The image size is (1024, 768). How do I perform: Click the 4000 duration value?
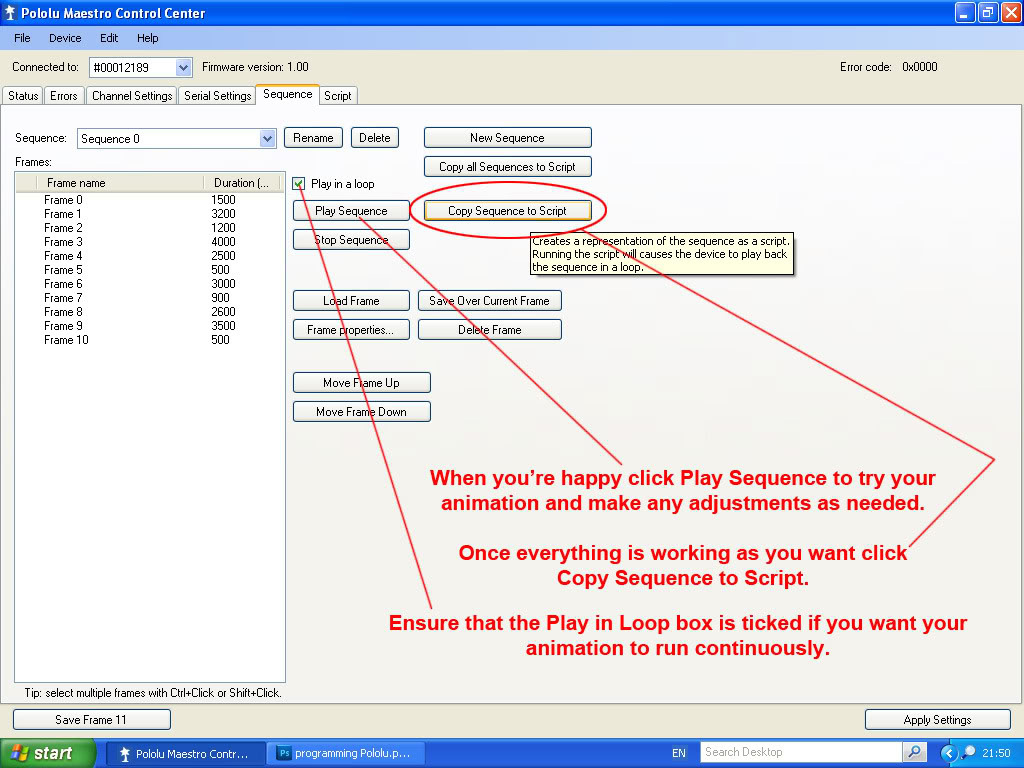223,242
